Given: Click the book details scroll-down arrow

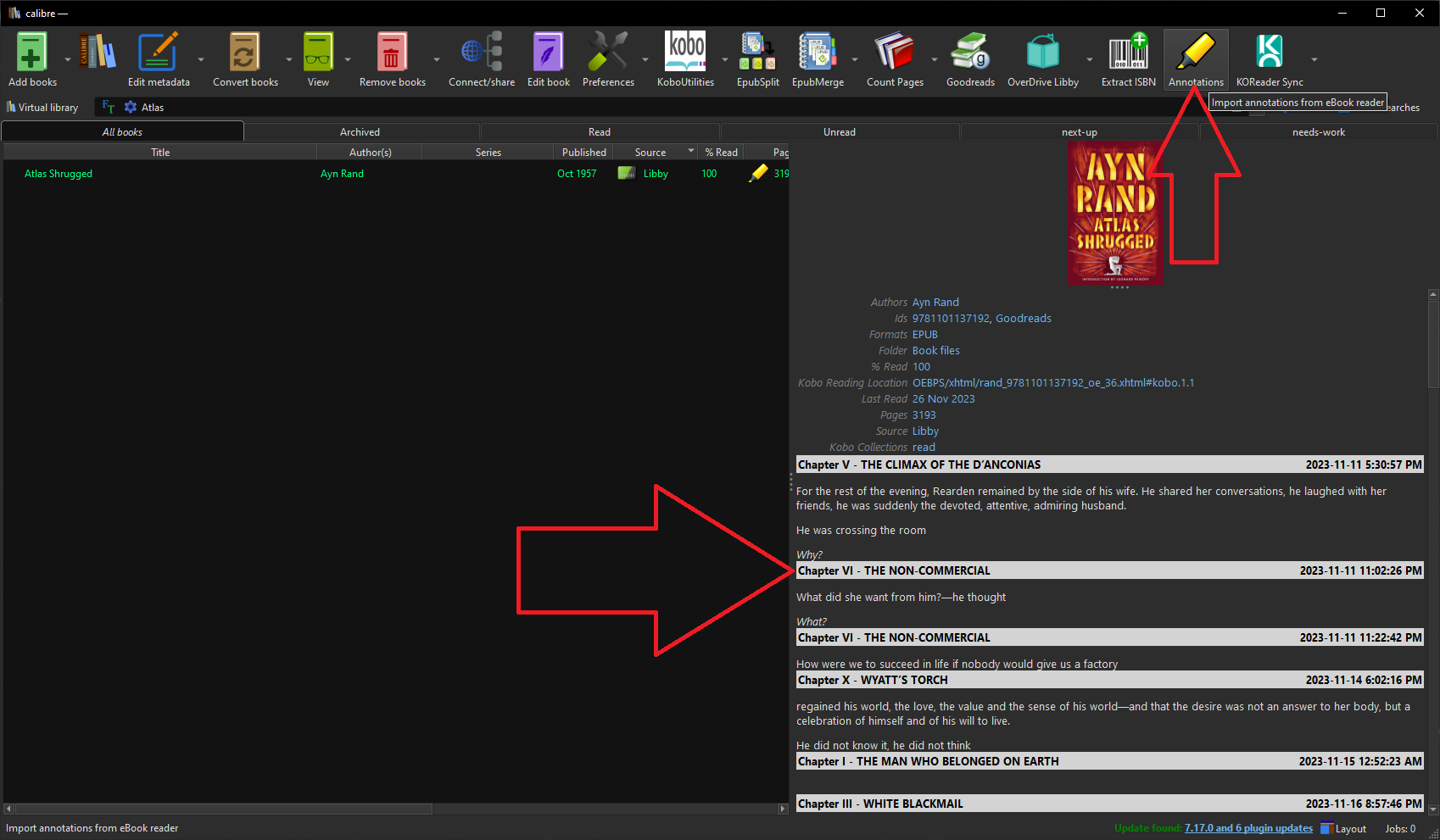Looking at the screenshot, I should pyautogui.click(x=1433, y=809).
